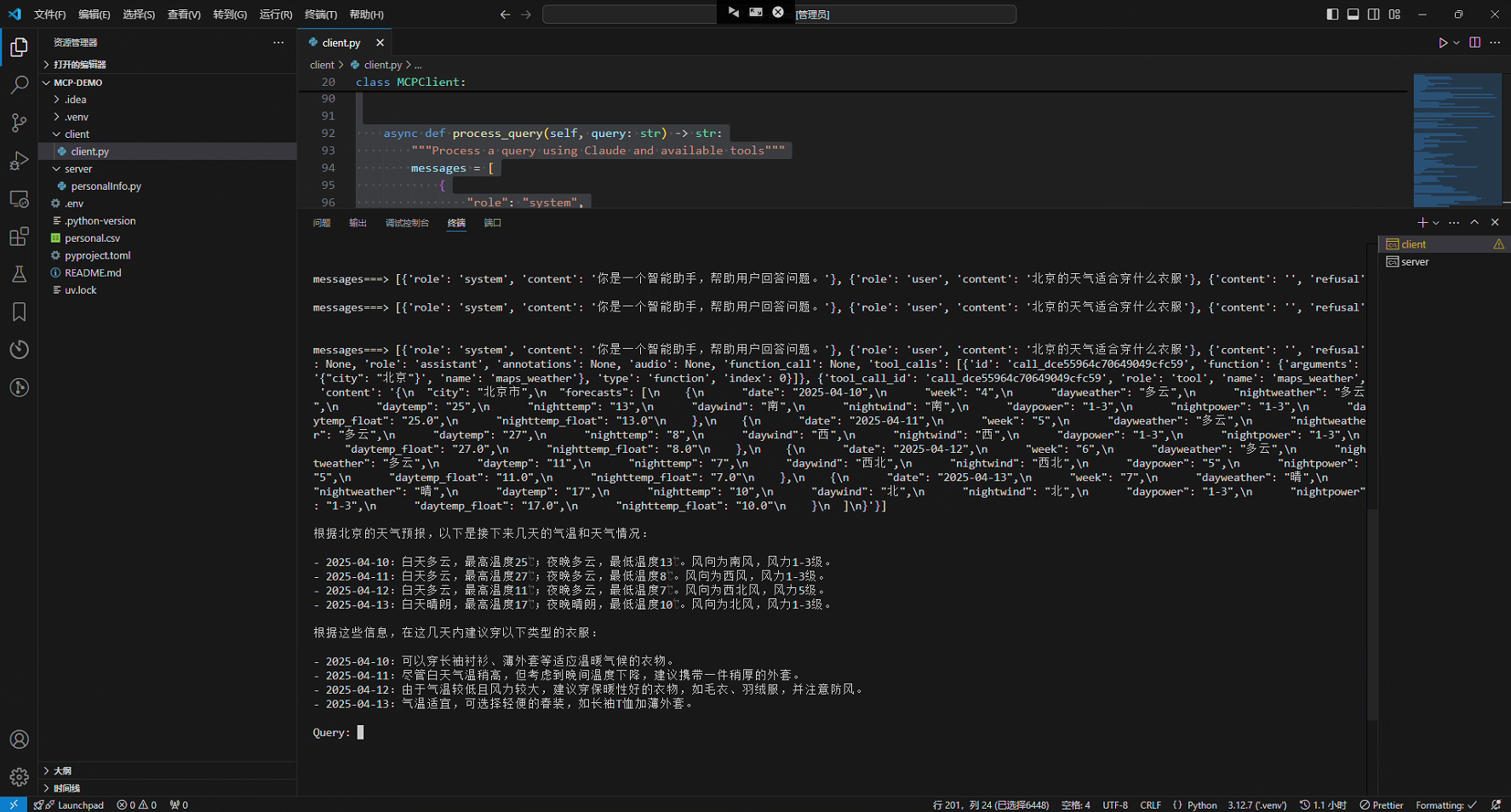Open the Explorer view in activity bar
Viewport: 1511px width, 812px height.
pyautogui.click(x=19, y=48)
